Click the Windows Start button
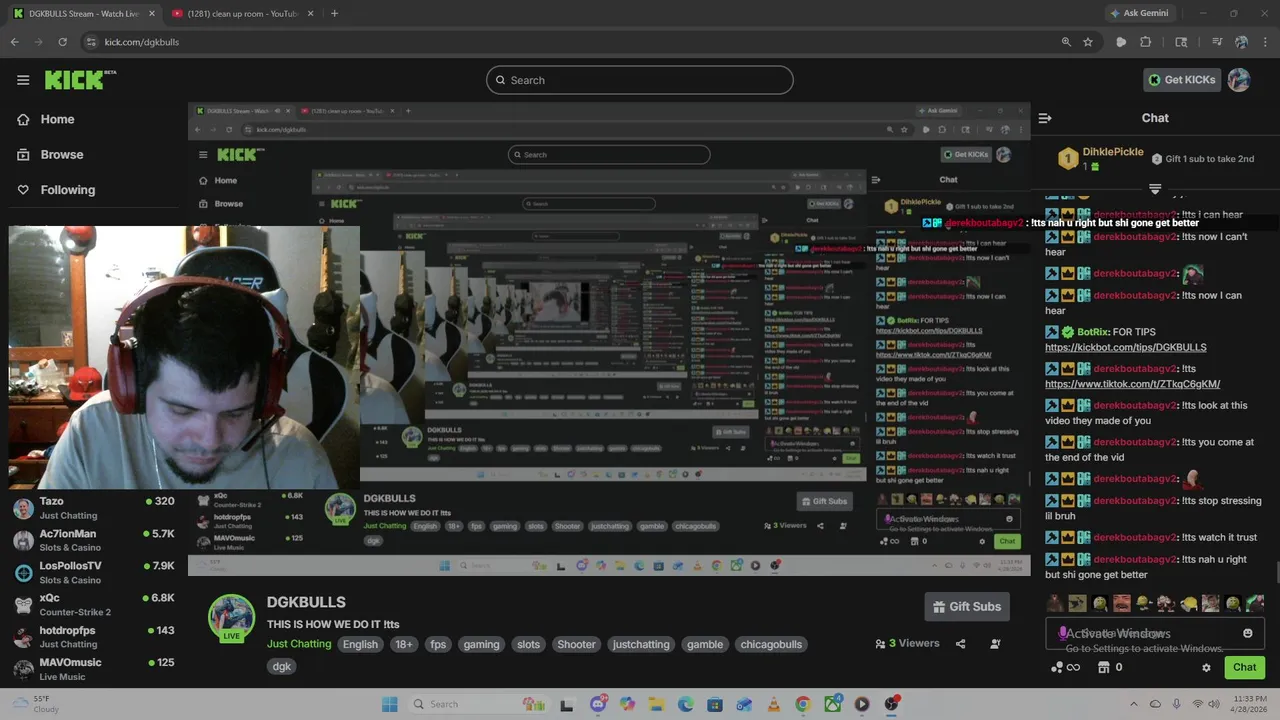The image size is (1280, 720). pyautogui.click(x=389, y=704)
